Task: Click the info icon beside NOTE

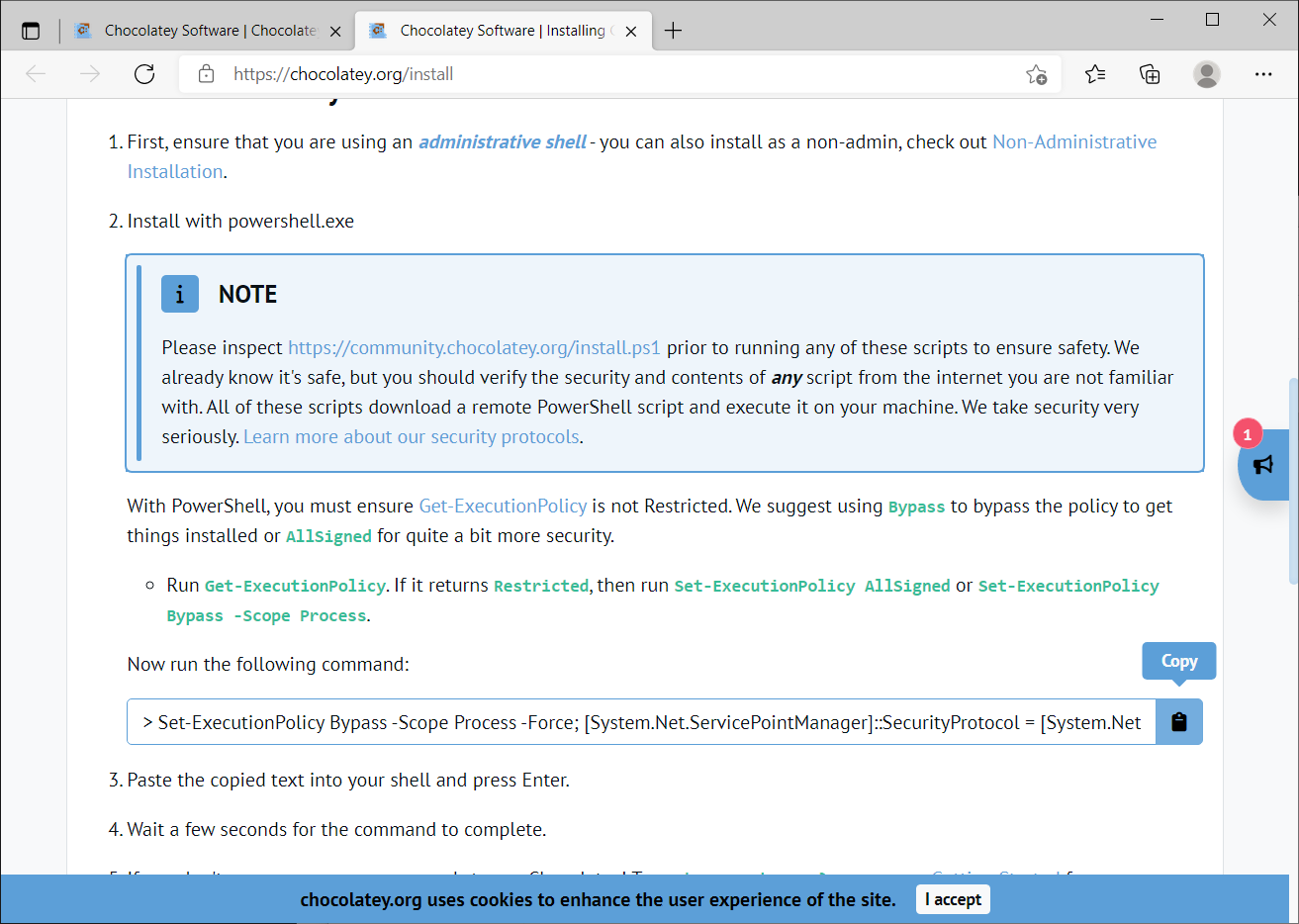Action: pos(180,294)
